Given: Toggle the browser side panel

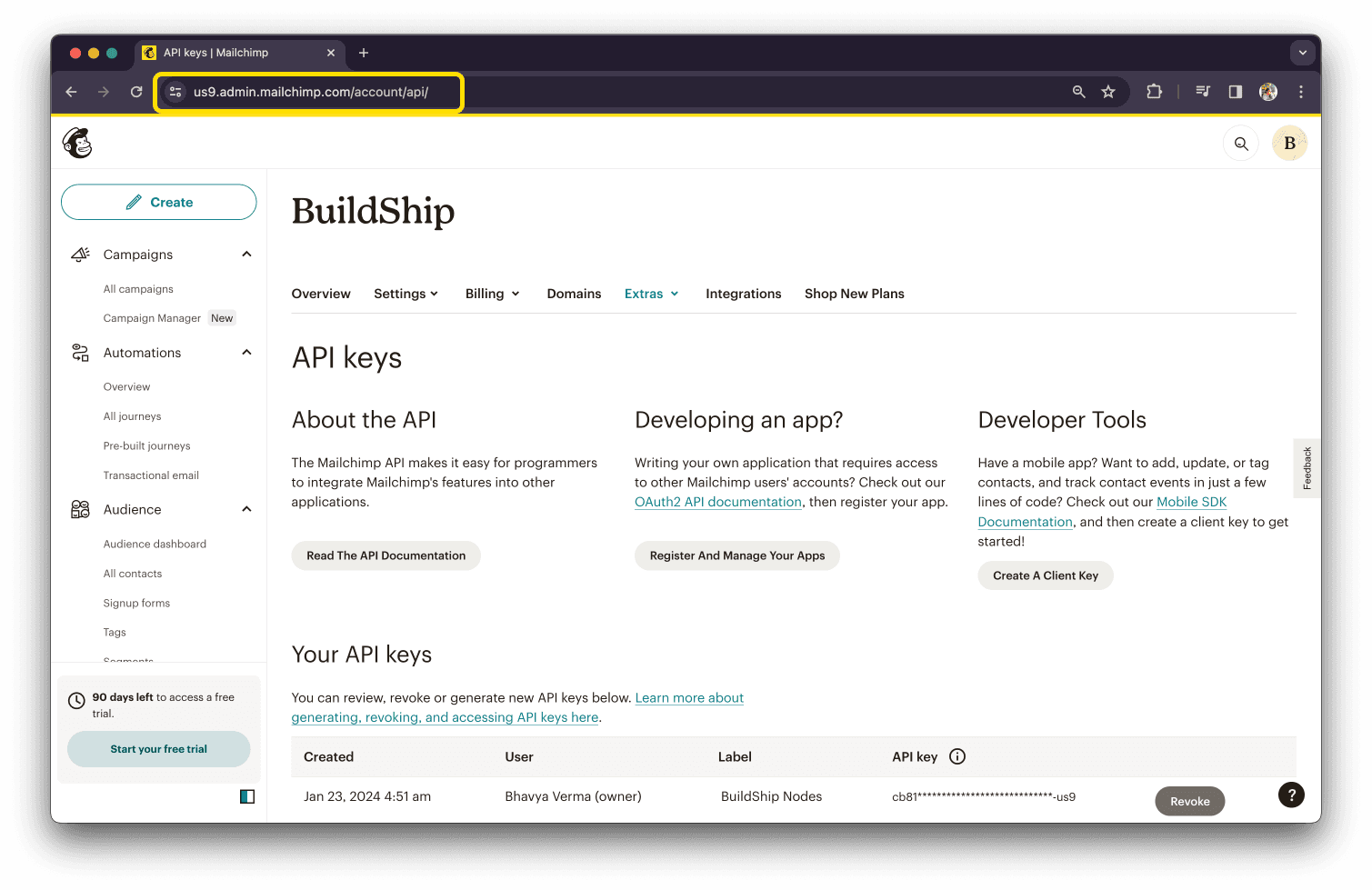Looking at the screenshot, I should point(1235,92).
